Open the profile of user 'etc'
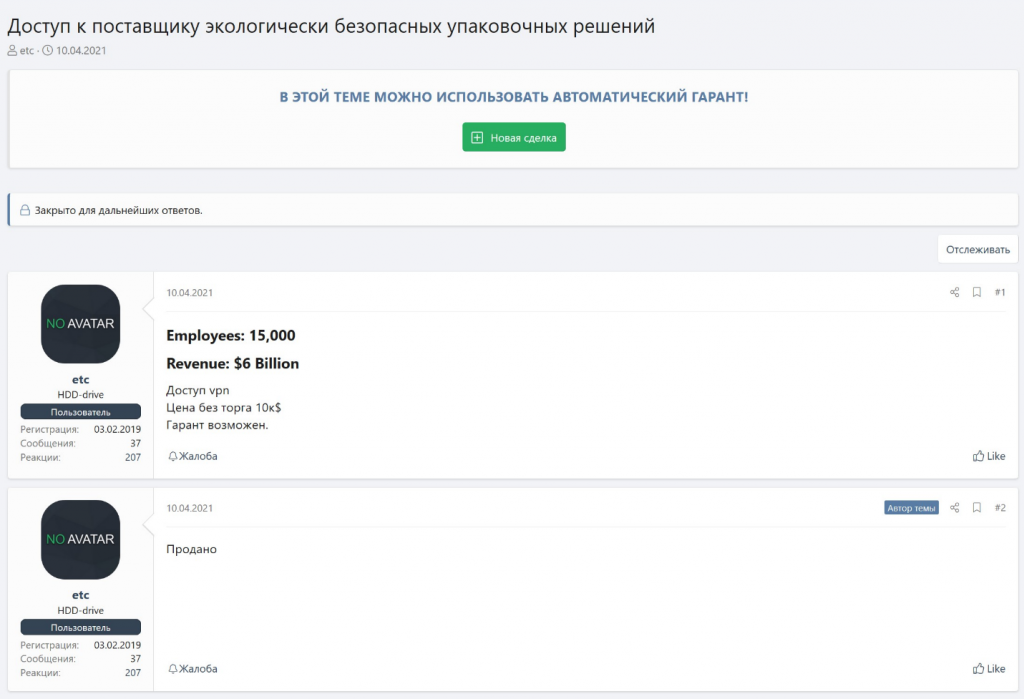 (80, 380)
